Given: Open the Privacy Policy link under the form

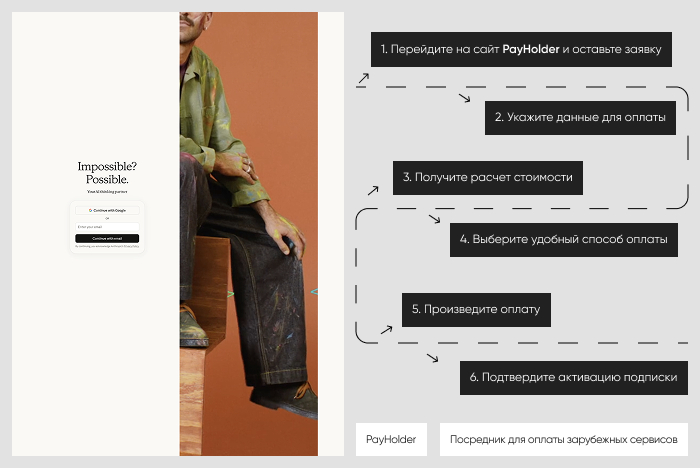Looking at the screenshot, I should coord(131,246).
